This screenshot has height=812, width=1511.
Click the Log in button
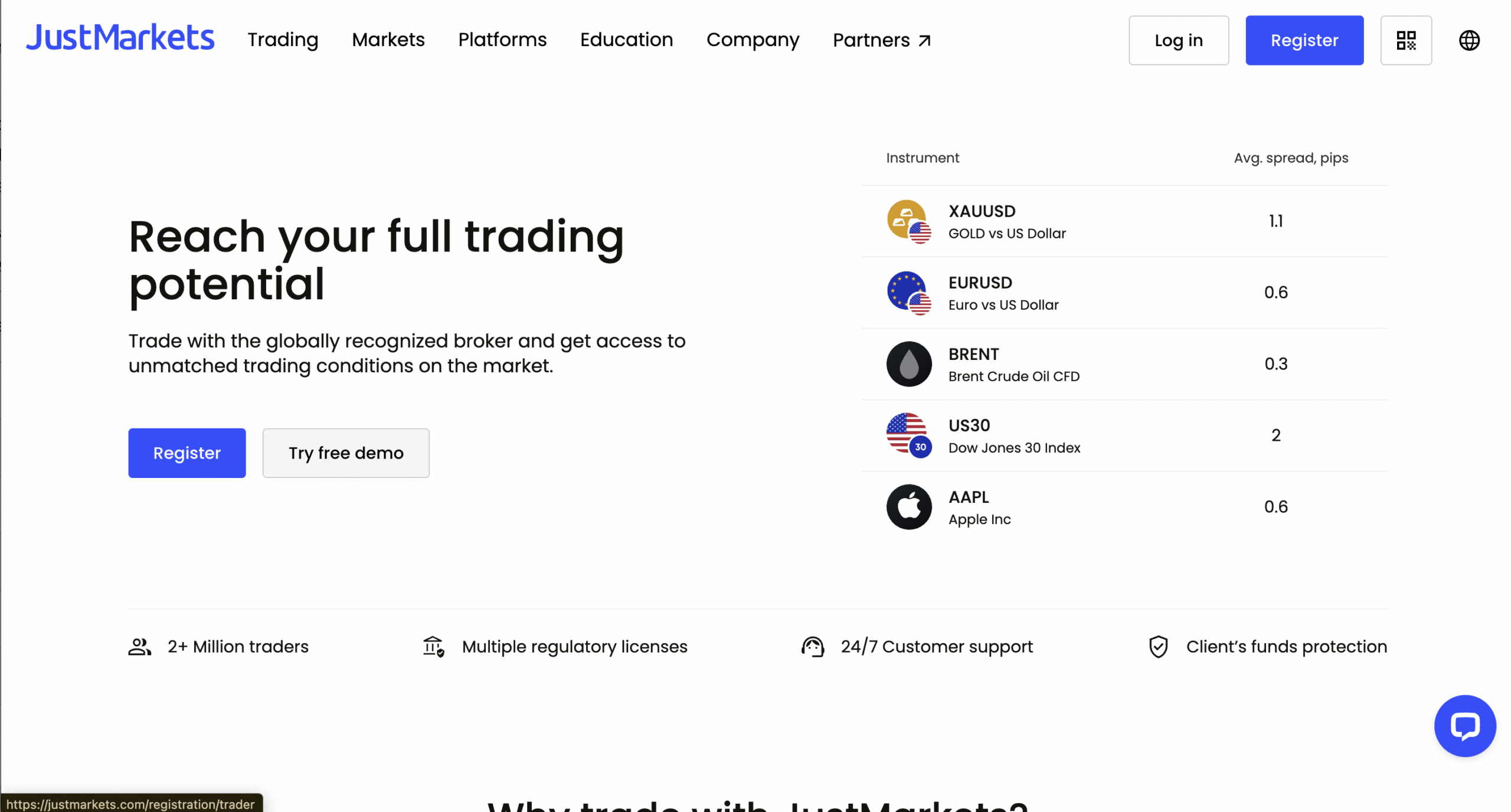coord(1178,40)
